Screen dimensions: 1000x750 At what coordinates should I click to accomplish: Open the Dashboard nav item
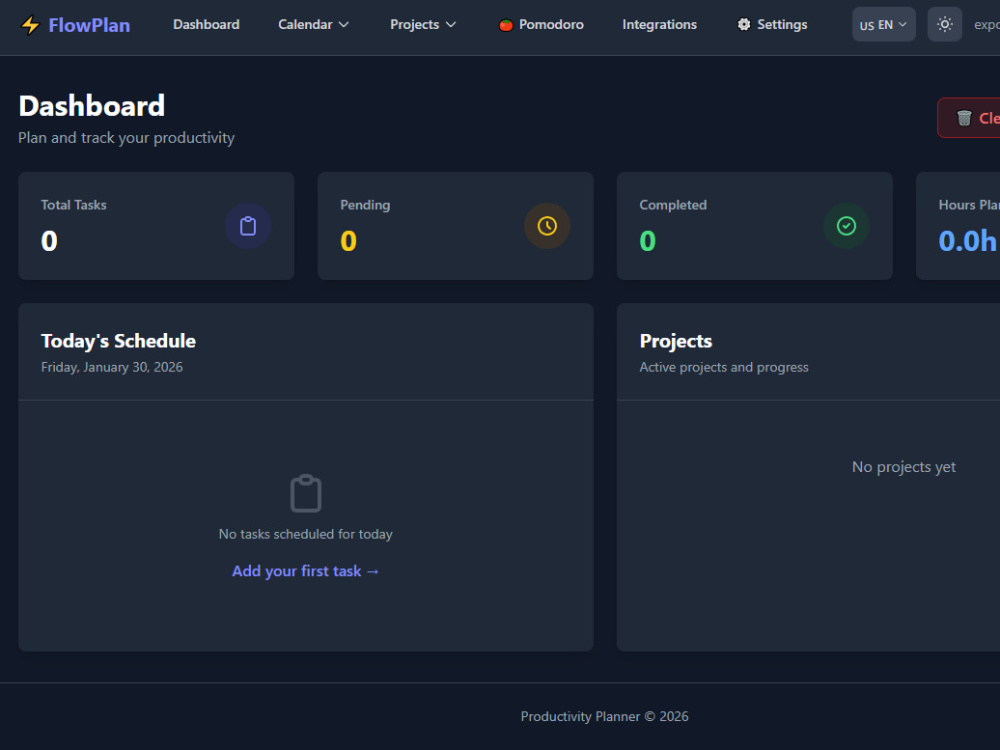coord(206,24)
